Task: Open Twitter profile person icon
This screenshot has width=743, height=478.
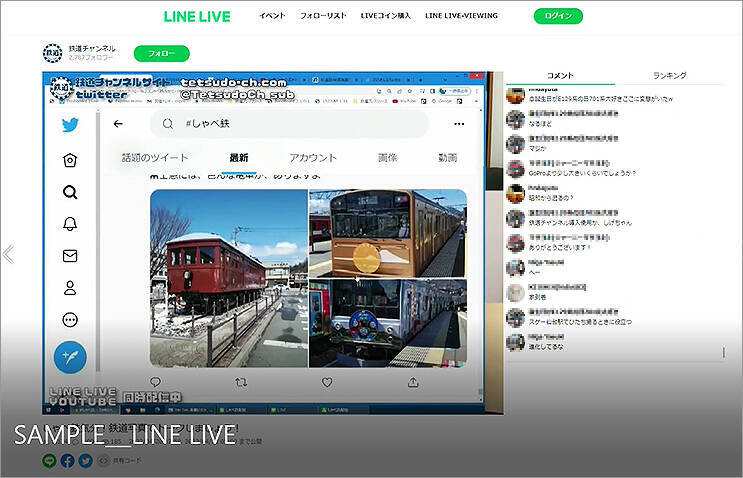Action: click(70, 288)
